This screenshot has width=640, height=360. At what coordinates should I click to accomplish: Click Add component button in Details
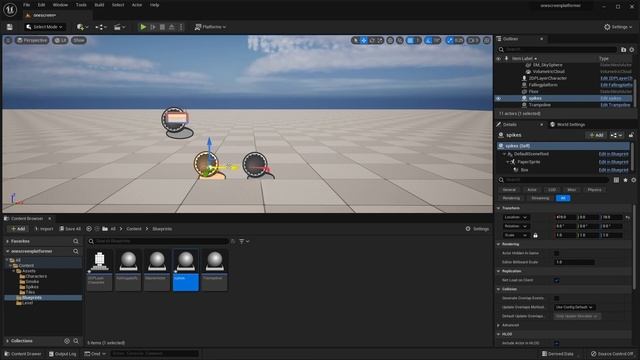[596, 135]
